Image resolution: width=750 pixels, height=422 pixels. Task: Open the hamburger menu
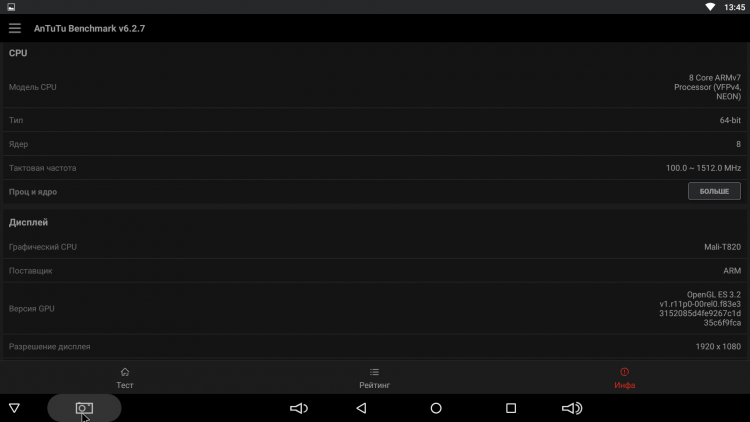15,28
